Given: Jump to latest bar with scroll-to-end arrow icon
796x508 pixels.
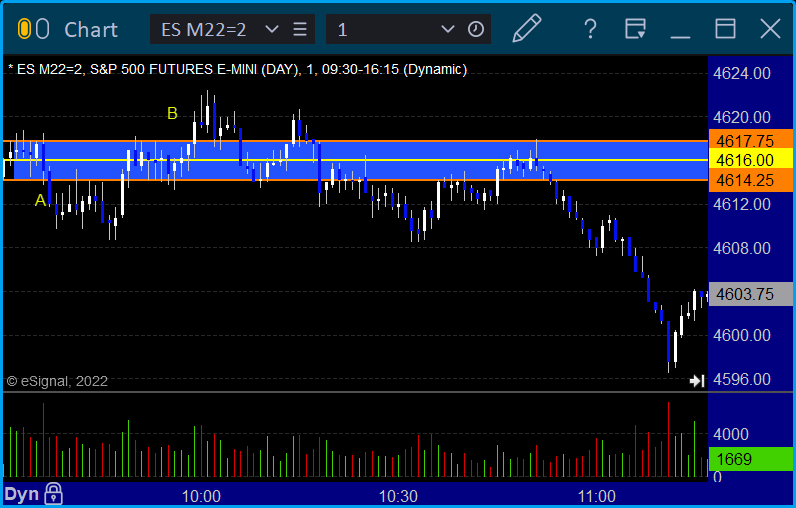Looking at the screenshot, I should point(697,381).
